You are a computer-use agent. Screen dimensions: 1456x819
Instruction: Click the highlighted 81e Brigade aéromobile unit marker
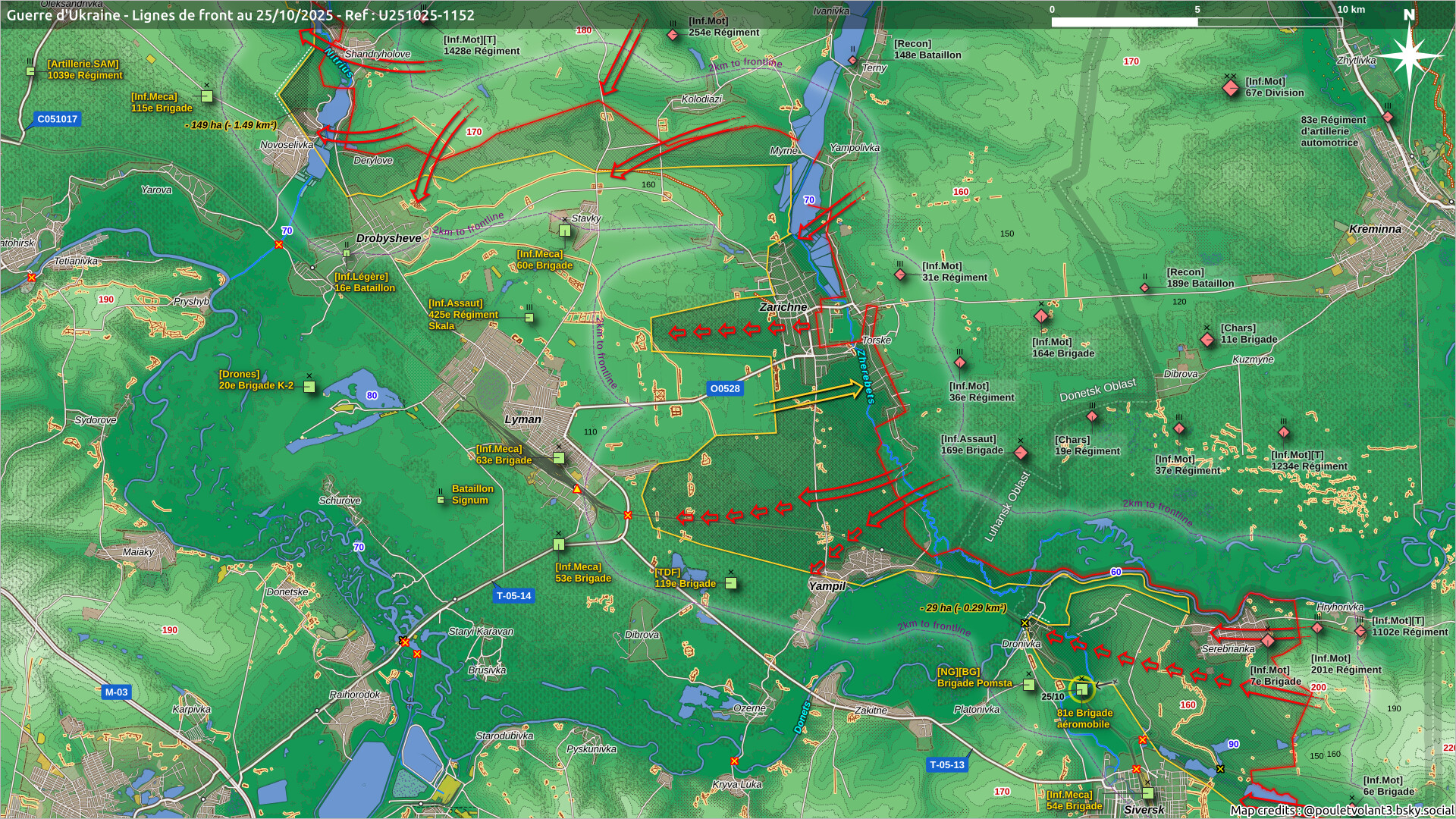click(1082, 689)
